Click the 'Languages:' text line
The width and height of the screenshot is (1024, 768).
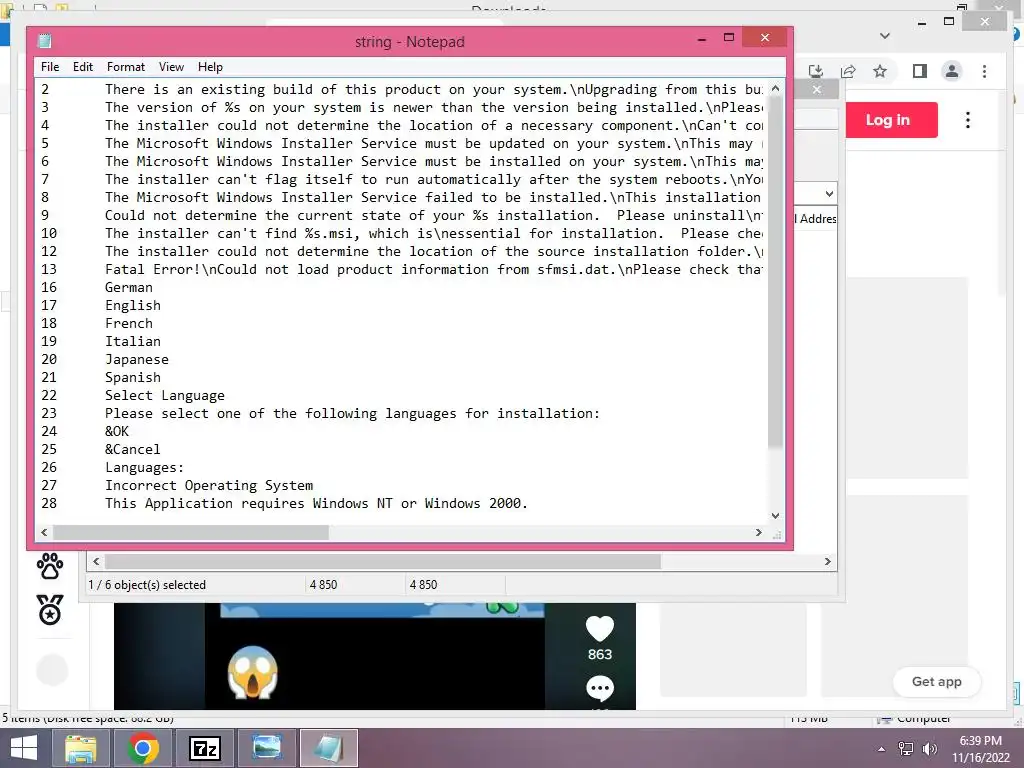[144, 467]
